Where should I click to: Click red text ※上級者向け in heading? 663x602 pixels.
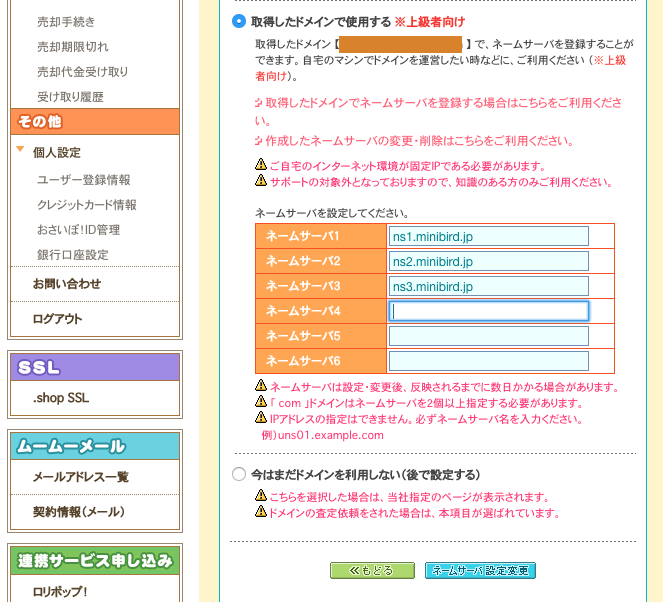click(x=430, y=22)
